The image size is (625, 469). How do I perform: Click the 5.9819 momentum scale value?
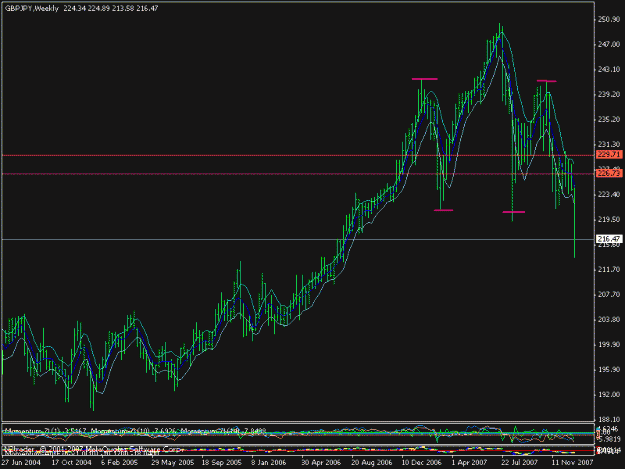[610, 439]
